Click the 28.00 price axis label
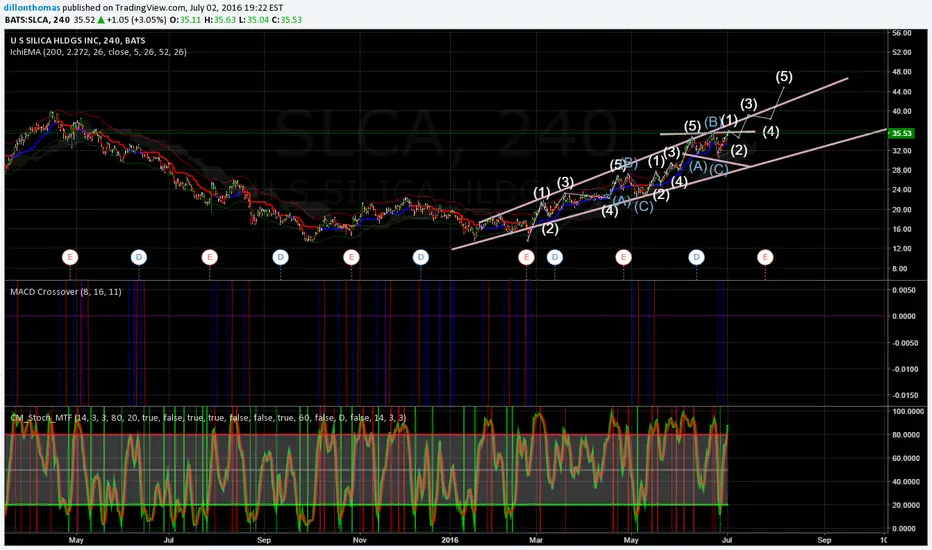The image size is (932, 550). (902, 170)
